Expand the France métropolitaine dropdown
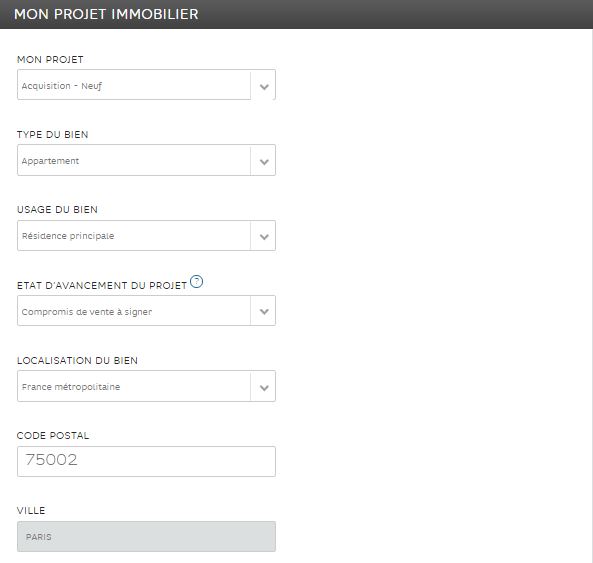The width and height of the screenshot is (593, 563). (146, 386)
